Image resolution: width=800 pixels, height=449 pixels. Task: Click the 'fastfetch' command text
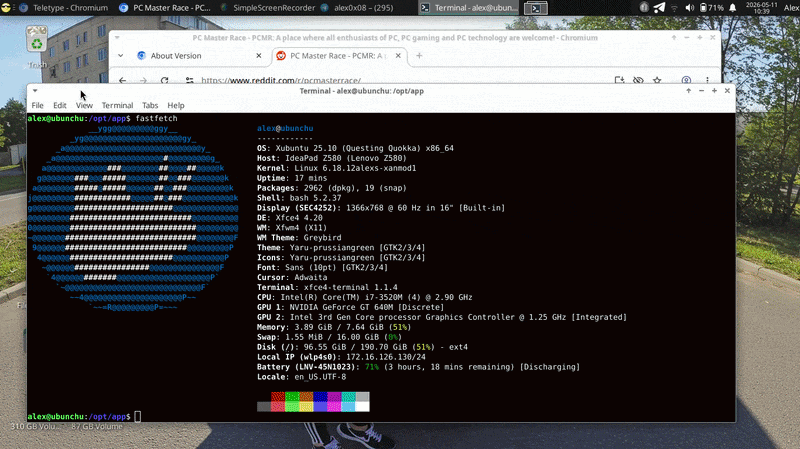[x=157, y=118]
